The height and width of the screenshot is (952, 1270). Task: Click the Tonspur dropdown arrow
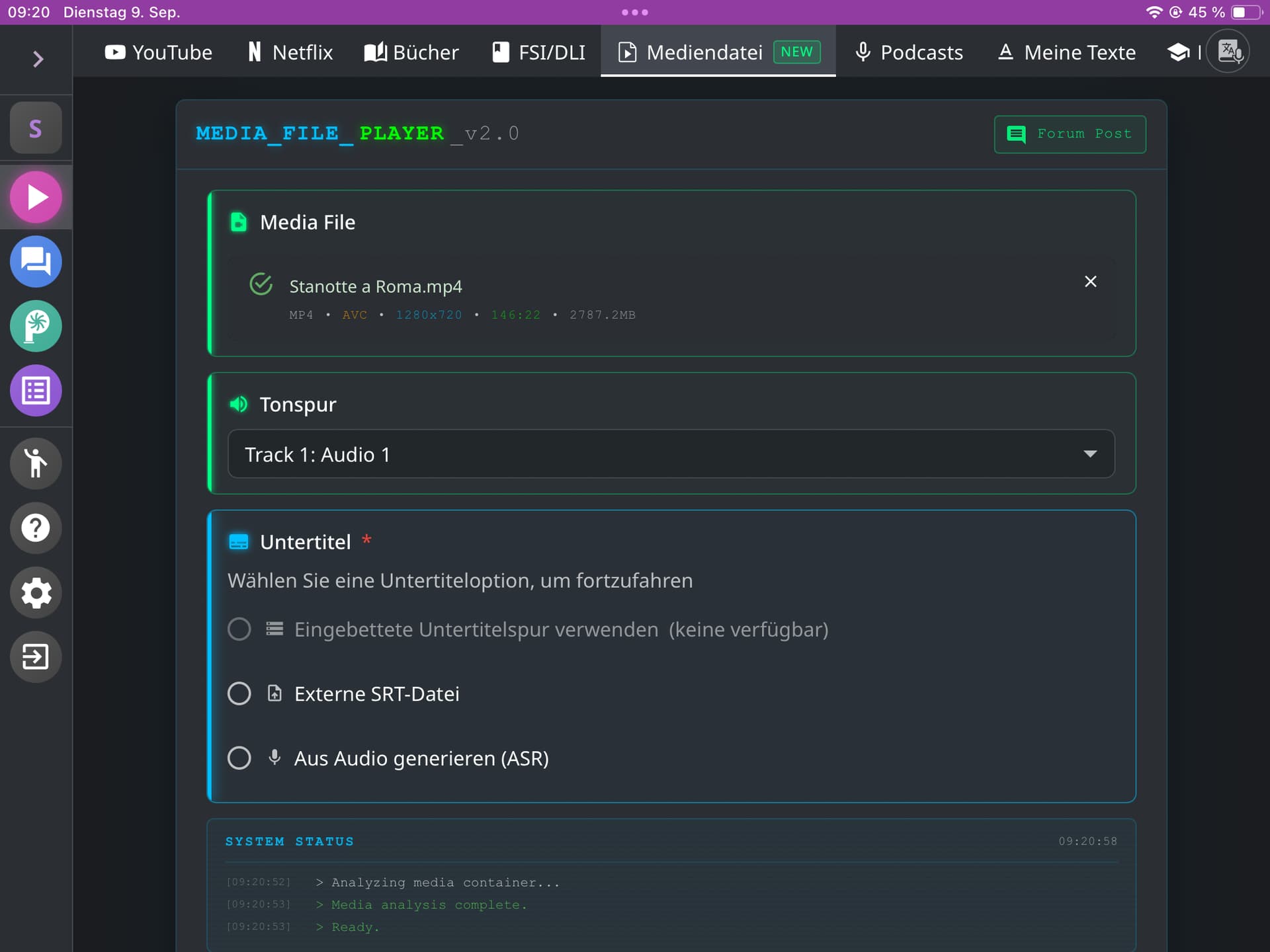[1090, 454]
